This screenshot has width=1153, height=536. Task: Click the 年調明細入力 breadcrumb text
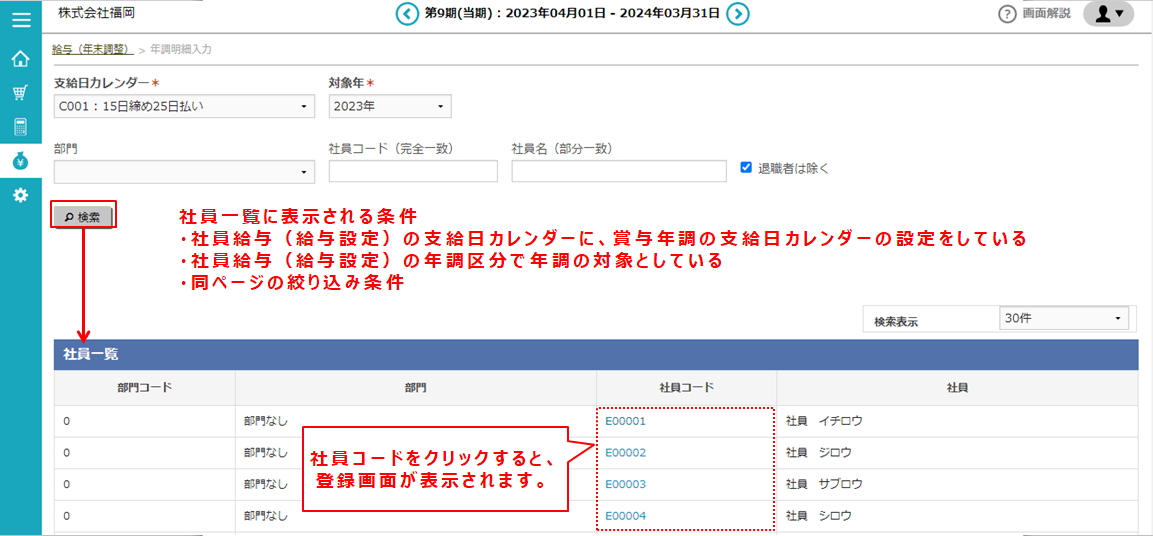click(182, 49)
